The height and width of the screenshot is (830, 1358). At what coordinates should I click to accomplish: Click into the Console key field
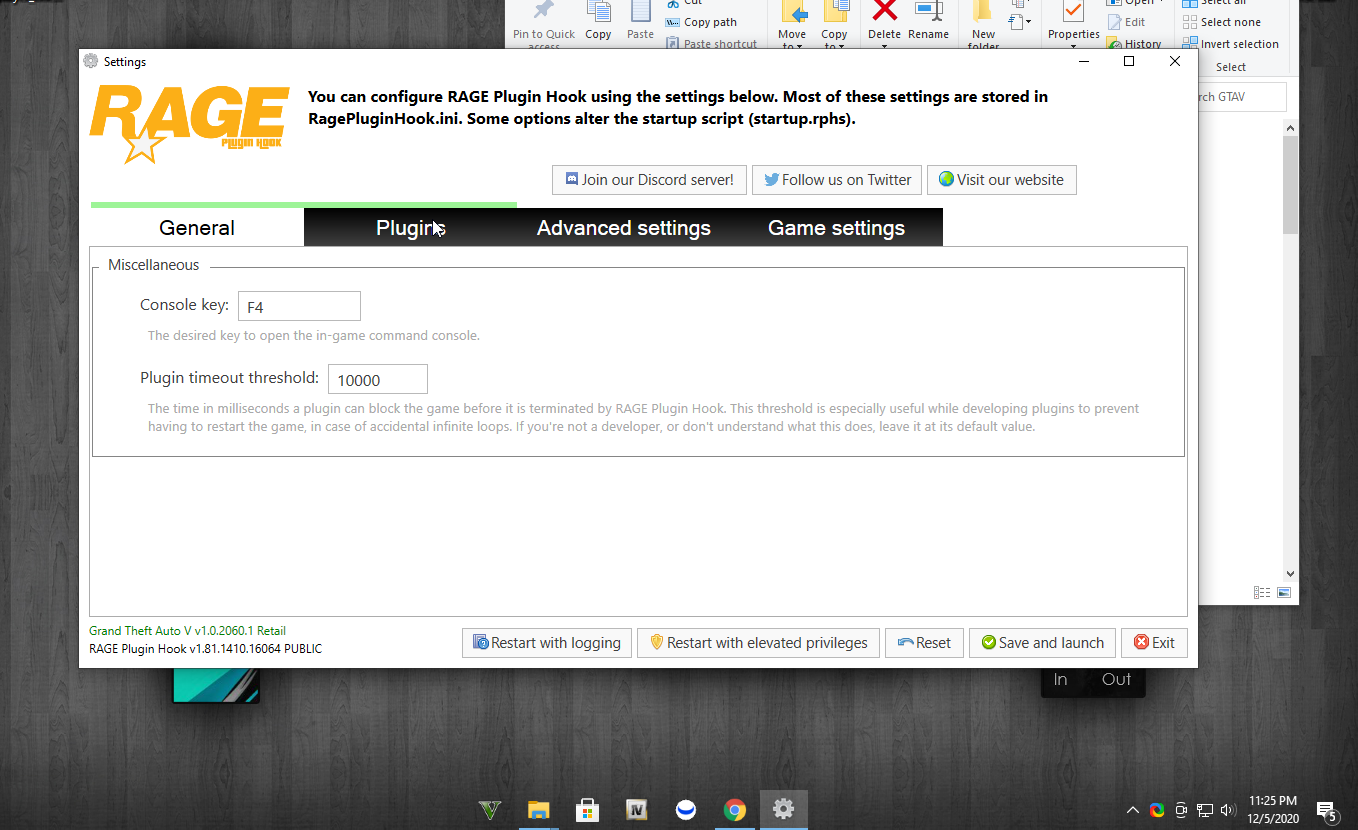point(299,306)
